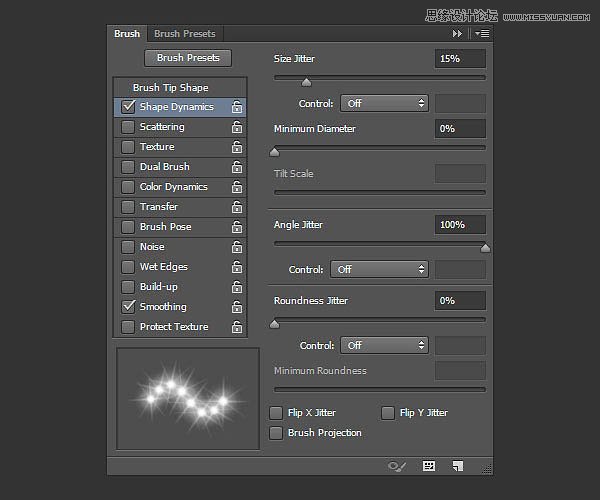This screenshot has width=600, height=500.
Task: Collapse the panel with the double-arrow icon
Action: 457,34
